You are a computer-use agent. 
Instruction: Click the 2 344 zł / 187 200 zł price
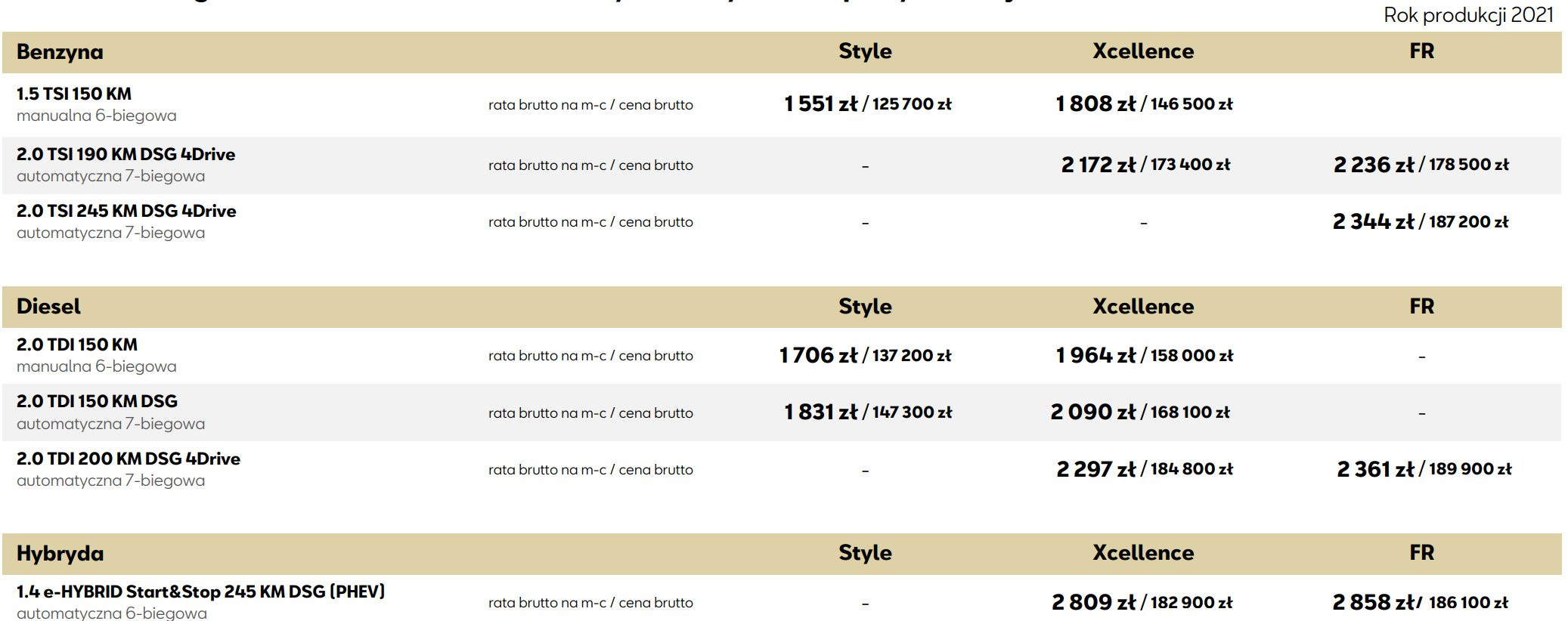(1420, 222)
